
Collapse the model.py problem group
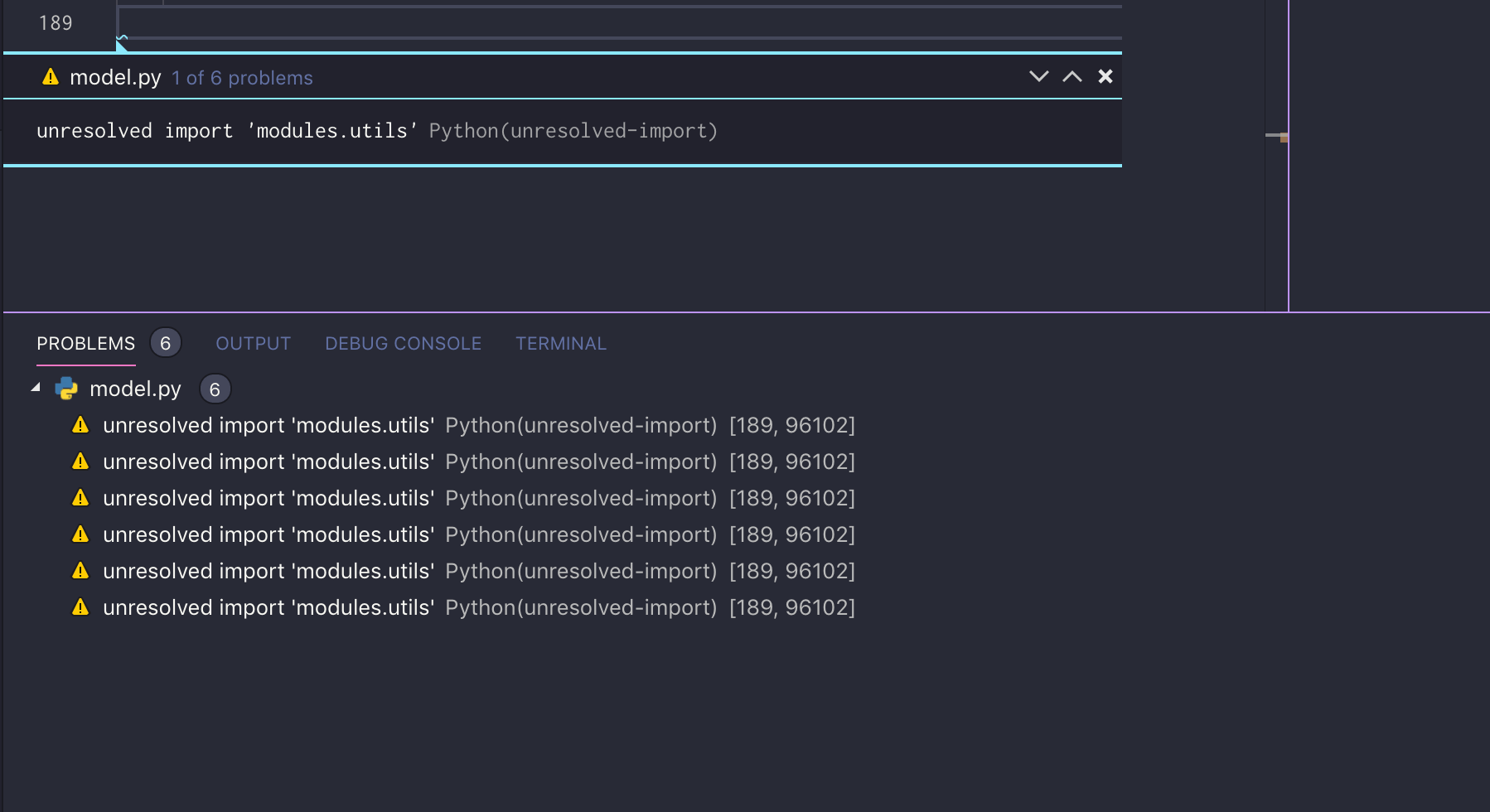coord(35,388)
